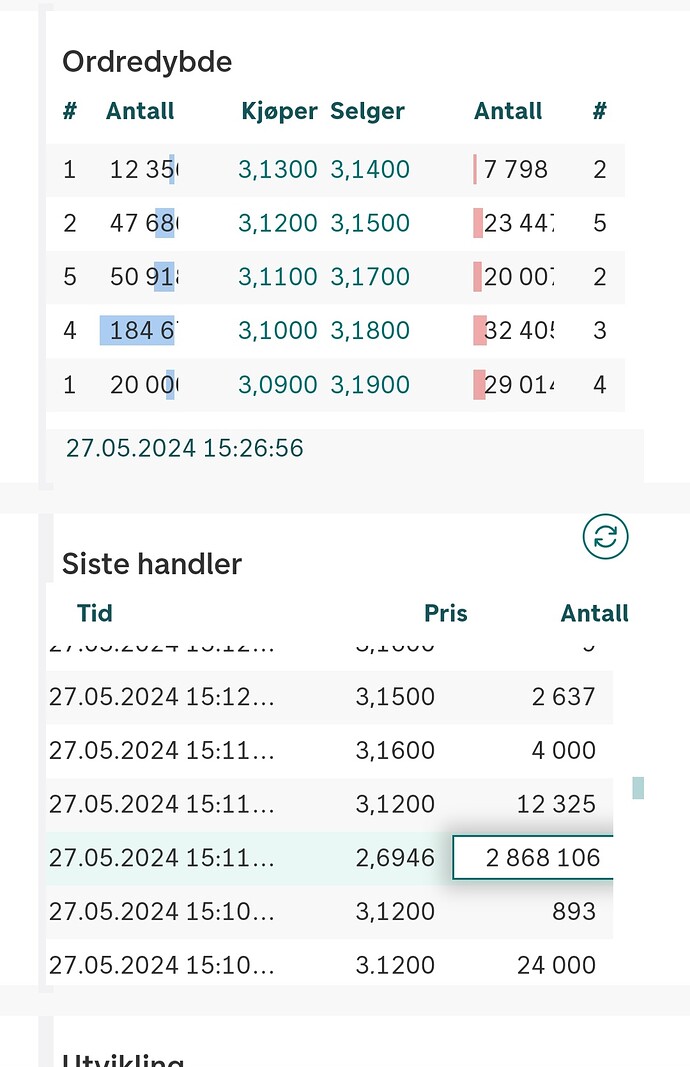The height and width of the screenshot is (1067, 690).
Task: Click sell price 3,1500
Action: point(370,223)
